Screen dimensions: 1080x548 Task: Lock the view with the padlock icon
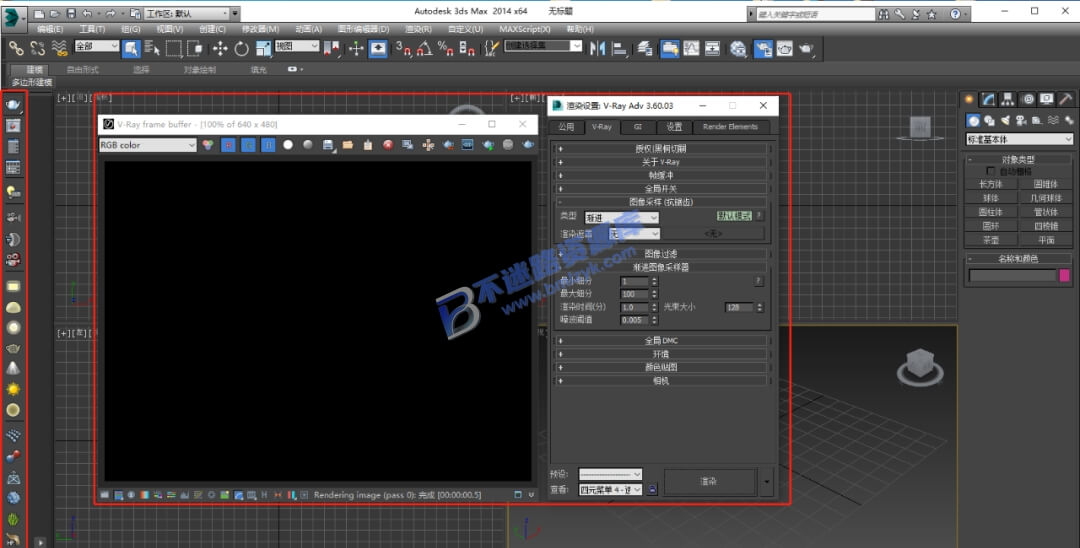pos(653,489)
